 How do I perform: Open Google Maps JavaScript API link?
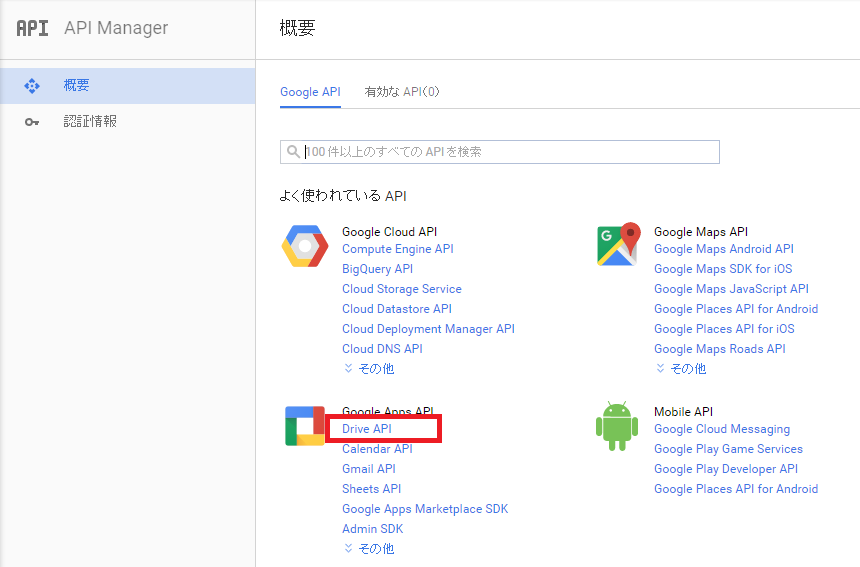(731, 289)
